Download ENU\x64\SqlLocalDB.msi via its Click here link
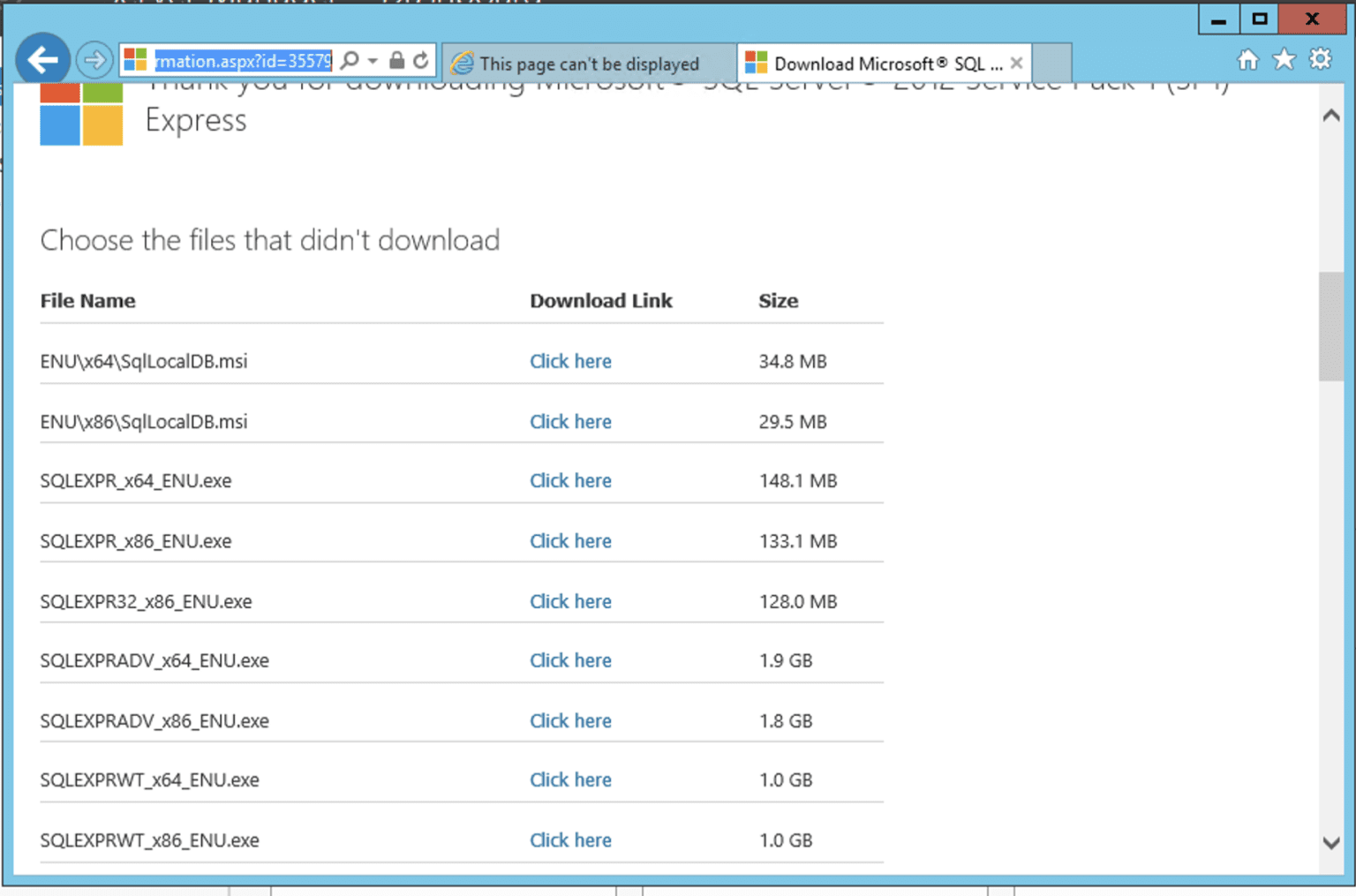Viewport: 1356px width, 896px height. [x=570, y=361]
